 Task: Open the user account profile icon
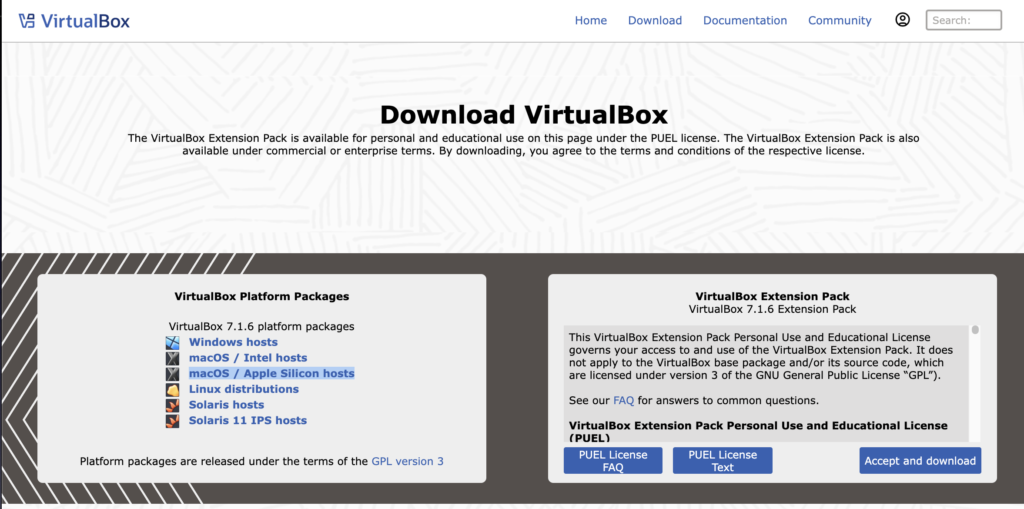pos(902,20)
